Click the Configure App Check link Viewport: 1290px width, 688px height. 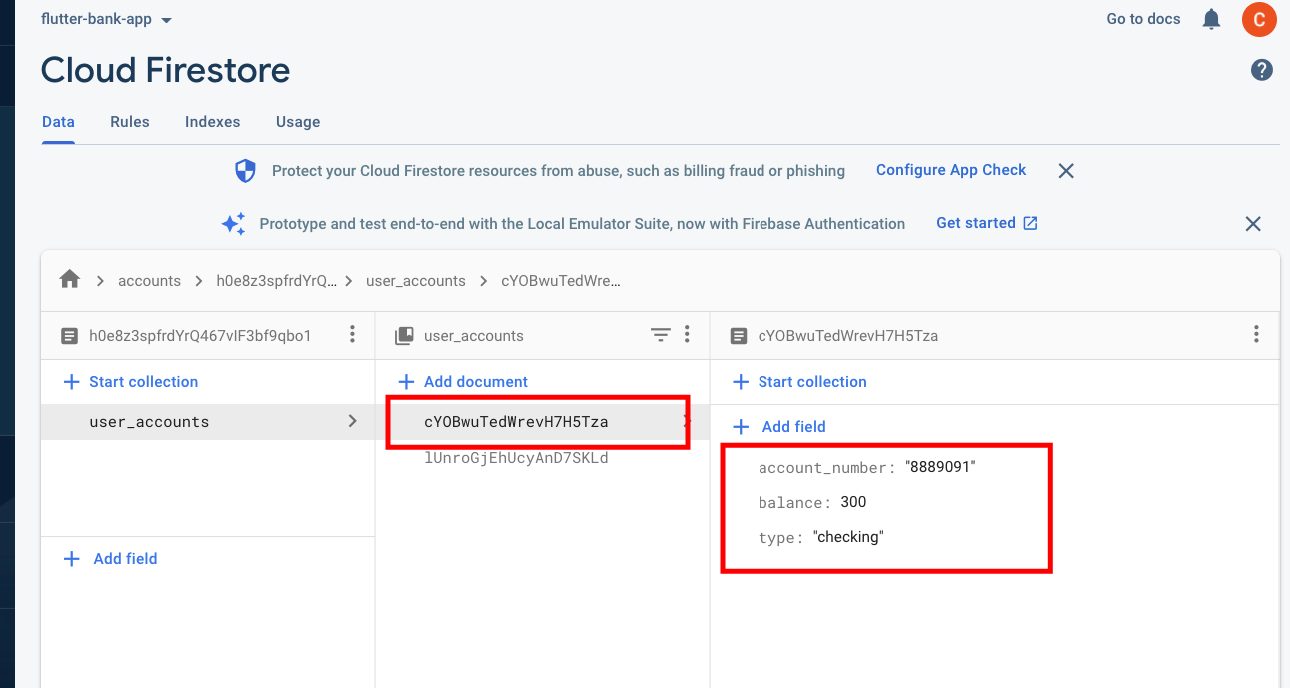(x=951, y=170)
